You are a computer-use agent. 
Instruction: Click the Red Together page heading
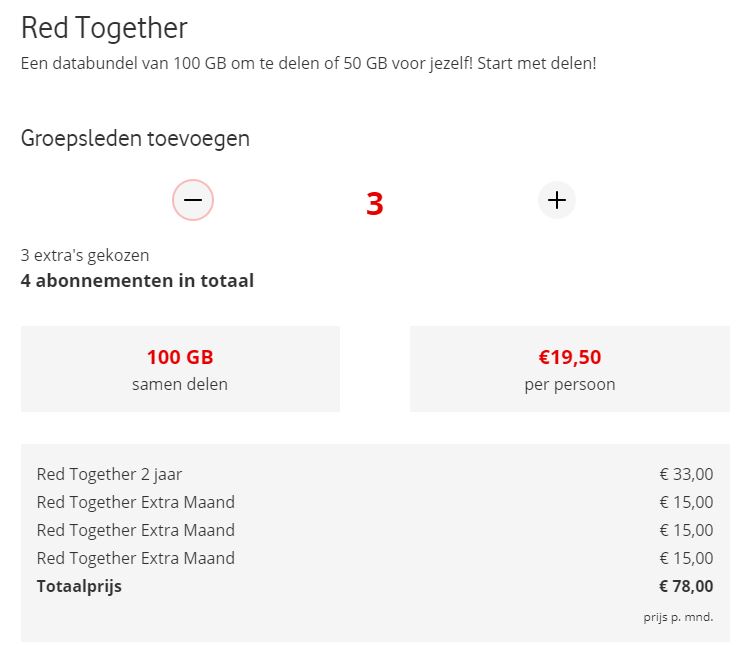104,28
